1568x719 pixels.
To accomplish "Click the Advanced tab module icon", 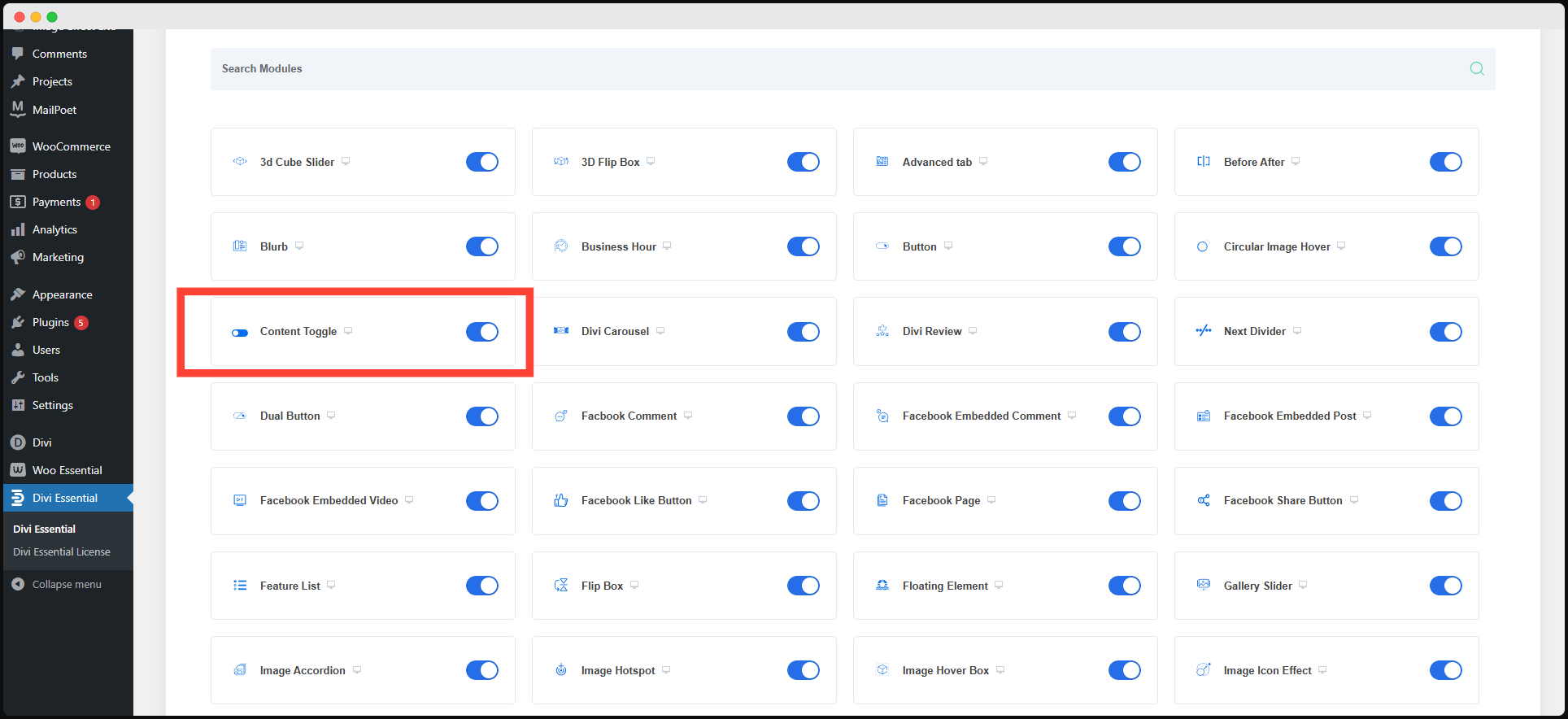I will [882, 162].
